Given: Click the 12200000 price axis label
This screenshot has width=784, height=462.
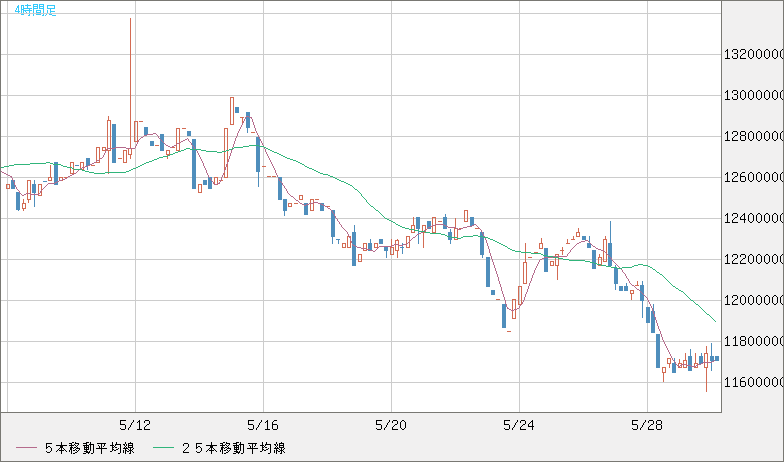Looking at the screenshot, I should (x=754, y=260).
